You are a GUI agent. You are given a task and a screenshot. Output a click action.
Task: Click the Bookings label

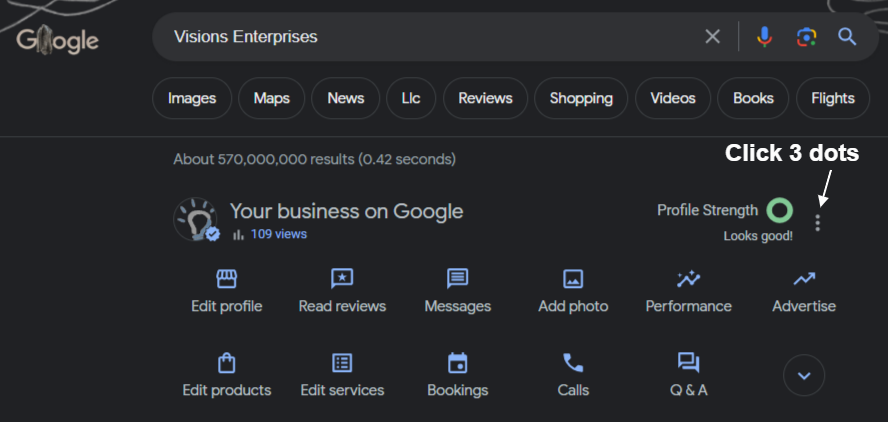[458, 390]
